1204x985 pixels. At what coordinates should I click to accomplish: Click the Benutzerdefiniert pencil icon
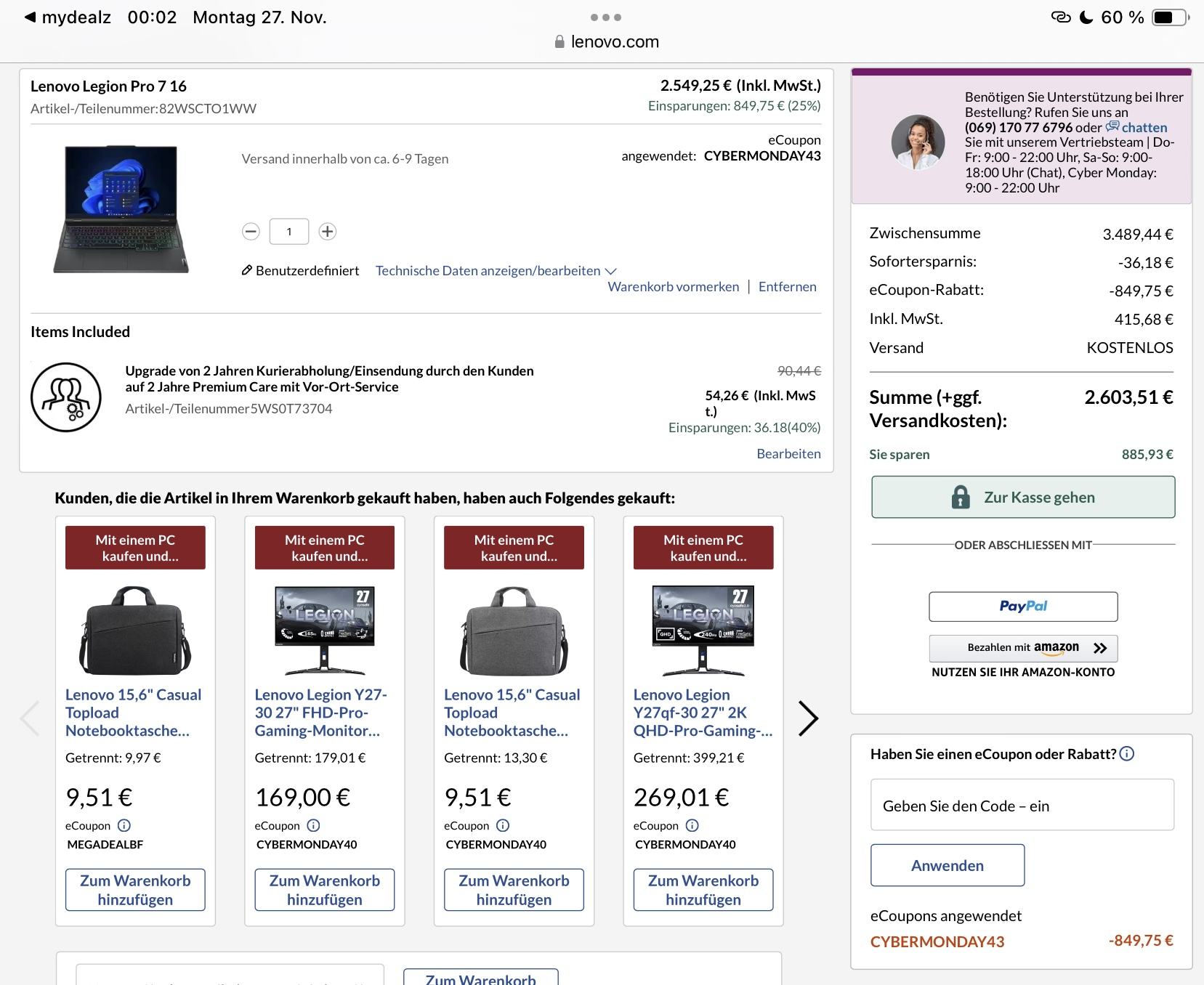pyautogui.click(x=247, y=271)
